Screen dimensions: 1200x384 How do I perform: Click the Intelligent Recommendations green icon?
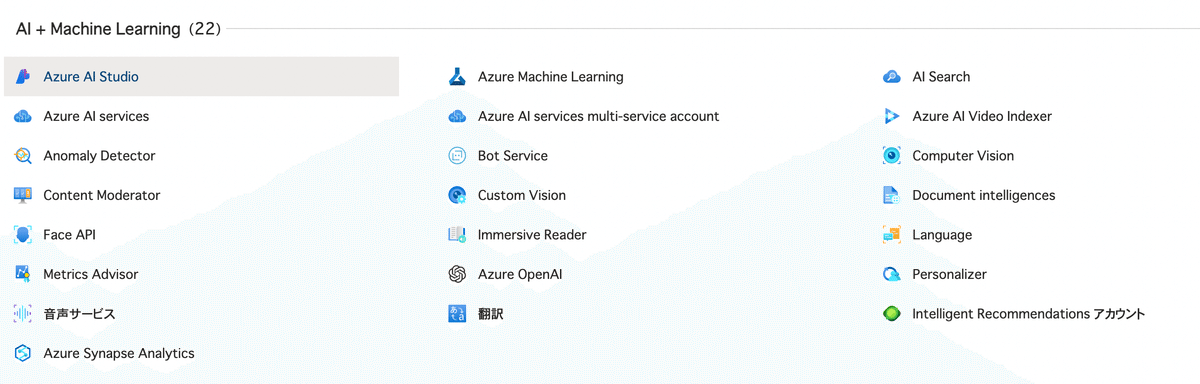[x=892, y=314]
